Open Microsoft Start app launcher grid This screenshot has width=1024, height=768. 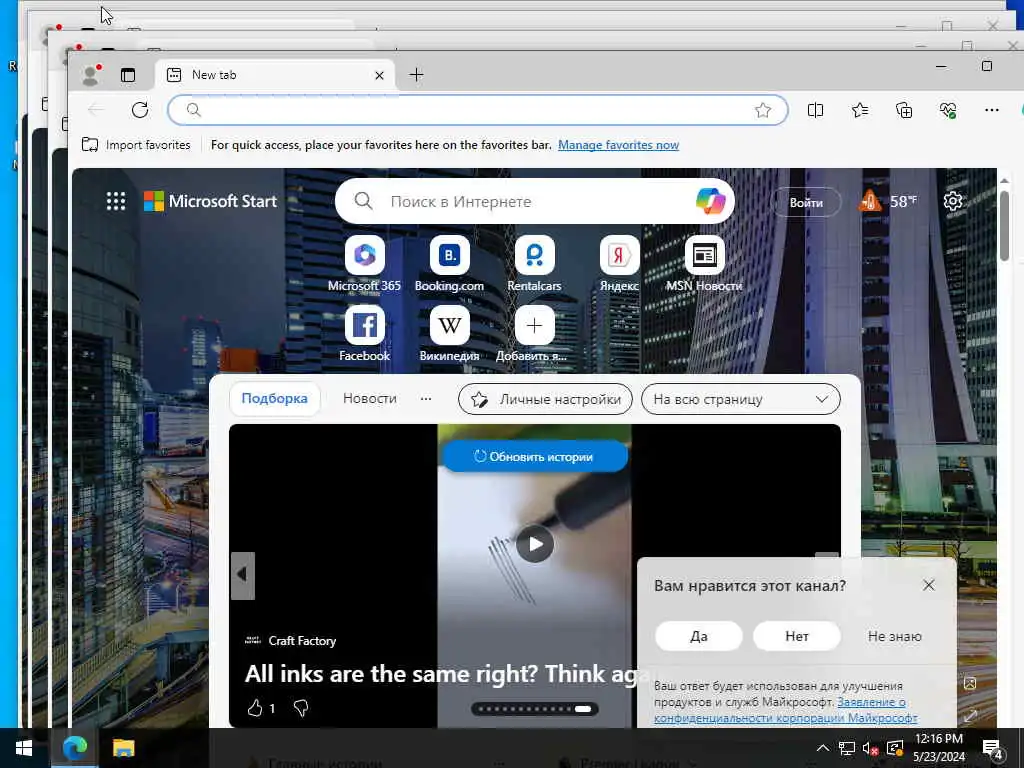116,201
